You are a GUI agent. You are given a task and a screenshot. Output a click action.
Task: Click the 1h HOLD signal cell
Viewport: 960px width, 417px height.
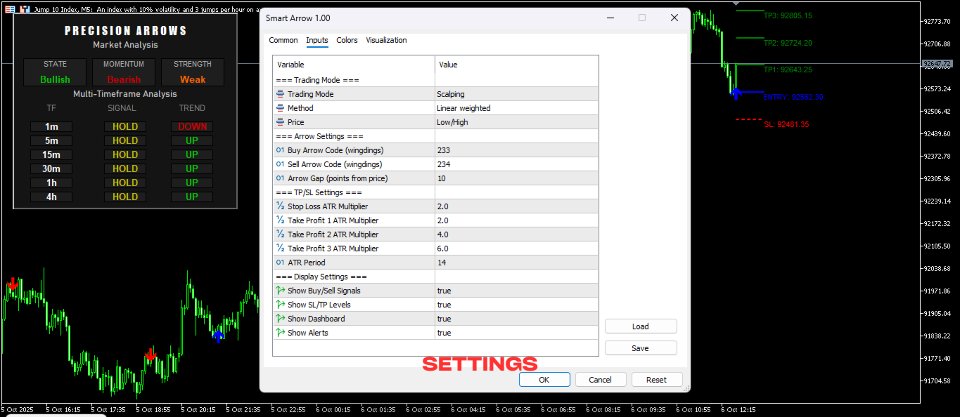(x=125, y=182)
